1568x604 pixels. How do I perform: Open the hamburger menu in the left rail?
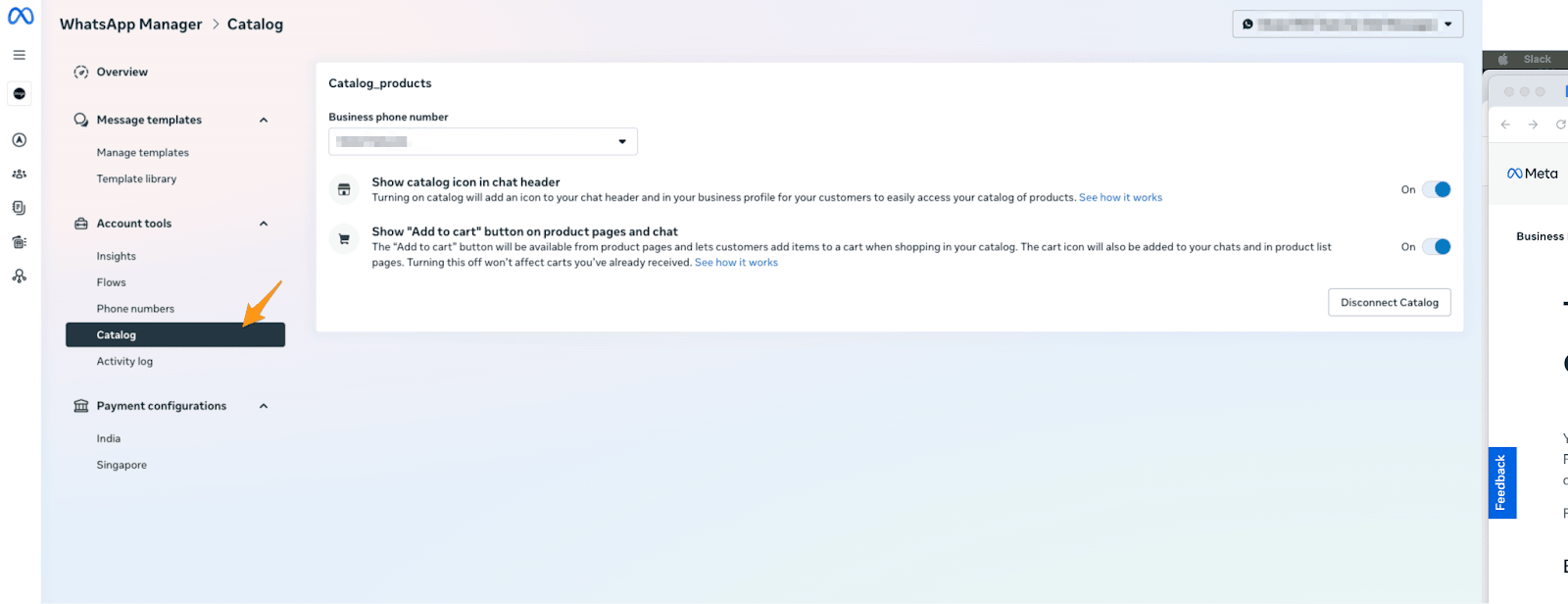click(x=18, y=55)
